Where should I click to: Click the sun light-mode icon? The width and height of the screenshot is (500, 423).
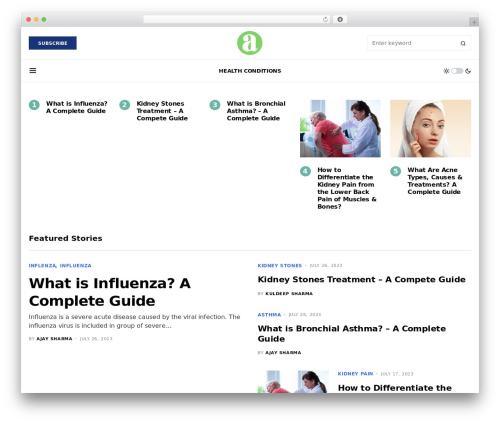[446, 71]
